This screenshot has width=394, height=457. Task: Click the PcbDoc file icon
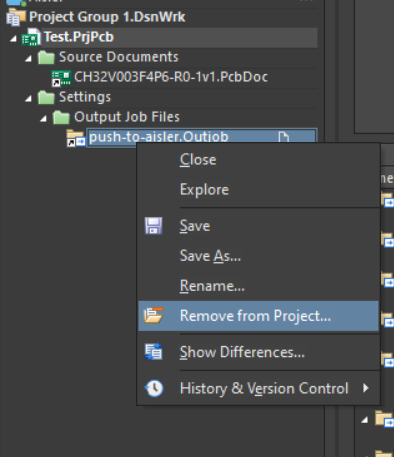point(61,78)
